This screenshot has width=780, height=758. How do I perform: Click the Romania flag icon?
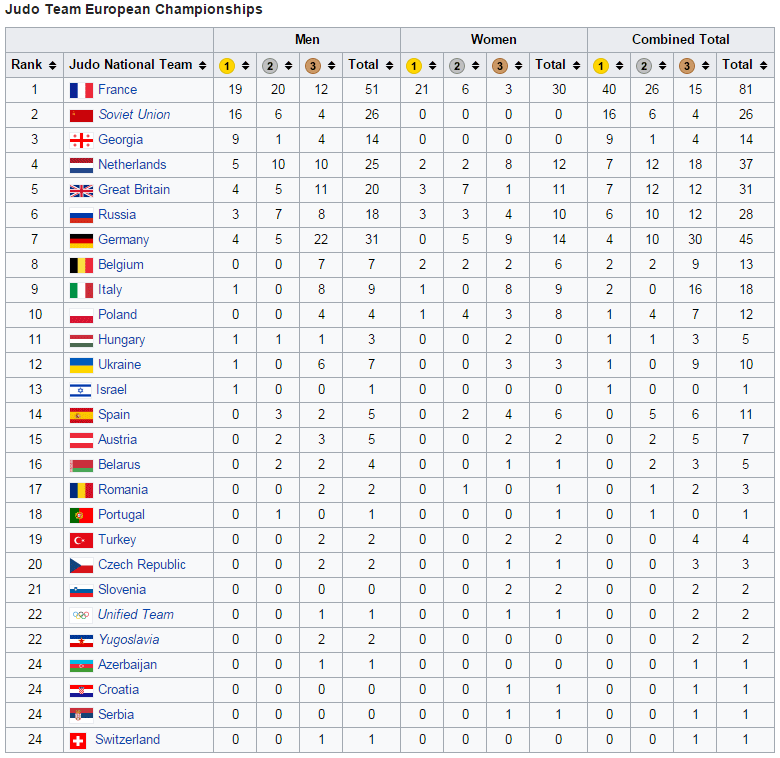pos(81,490)
